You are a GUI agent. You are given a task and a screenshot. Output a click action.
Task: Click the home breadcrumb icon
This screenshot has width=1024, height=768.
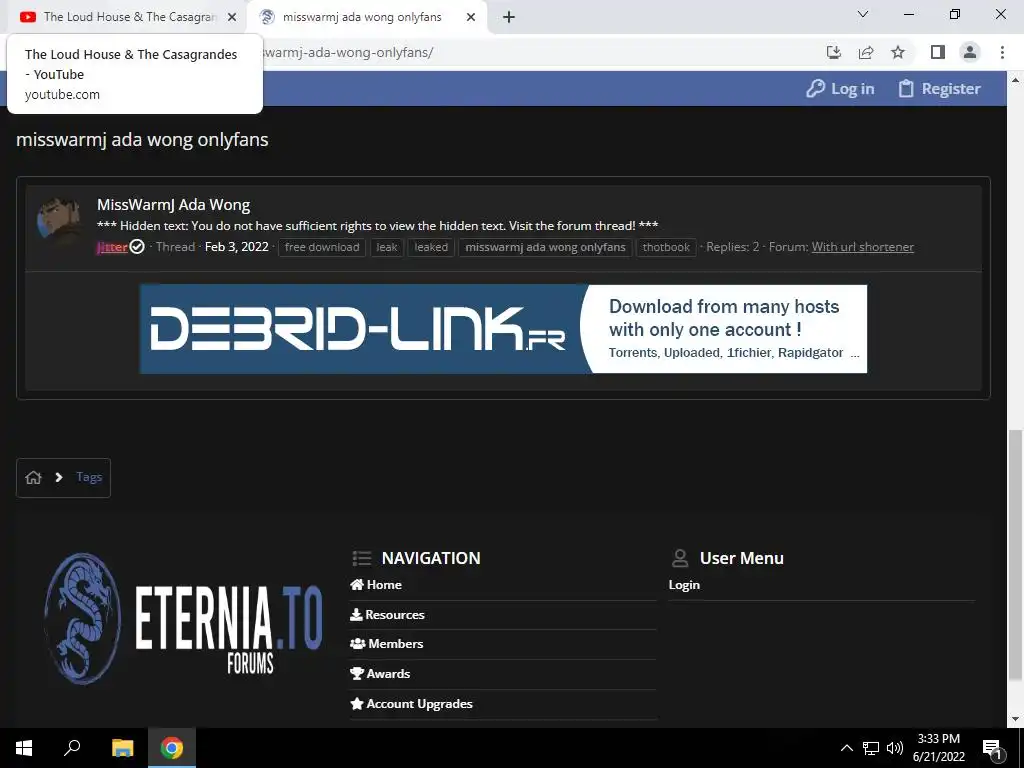click(33, 477)
